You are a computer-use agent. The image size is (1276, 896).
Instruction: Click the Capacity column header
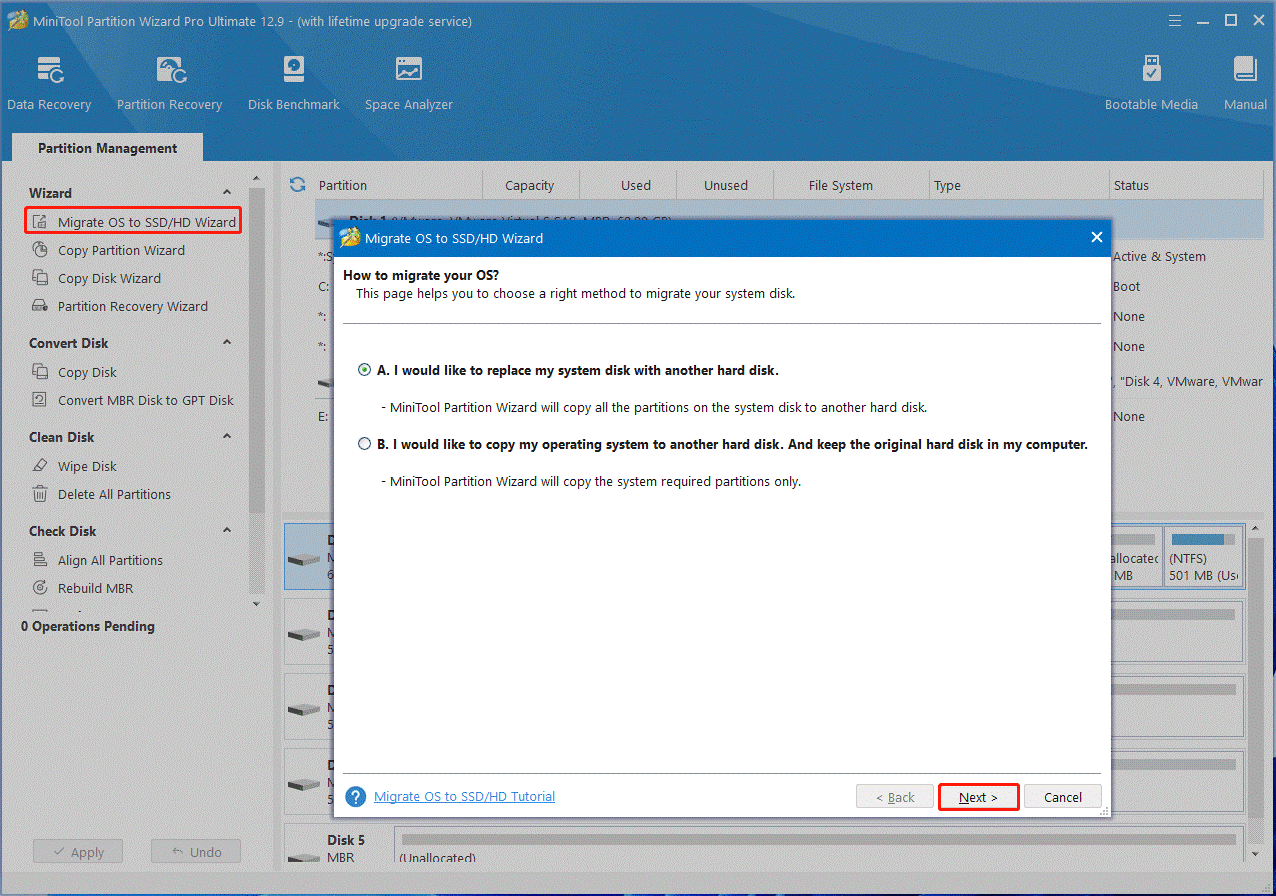pos(530,185)
